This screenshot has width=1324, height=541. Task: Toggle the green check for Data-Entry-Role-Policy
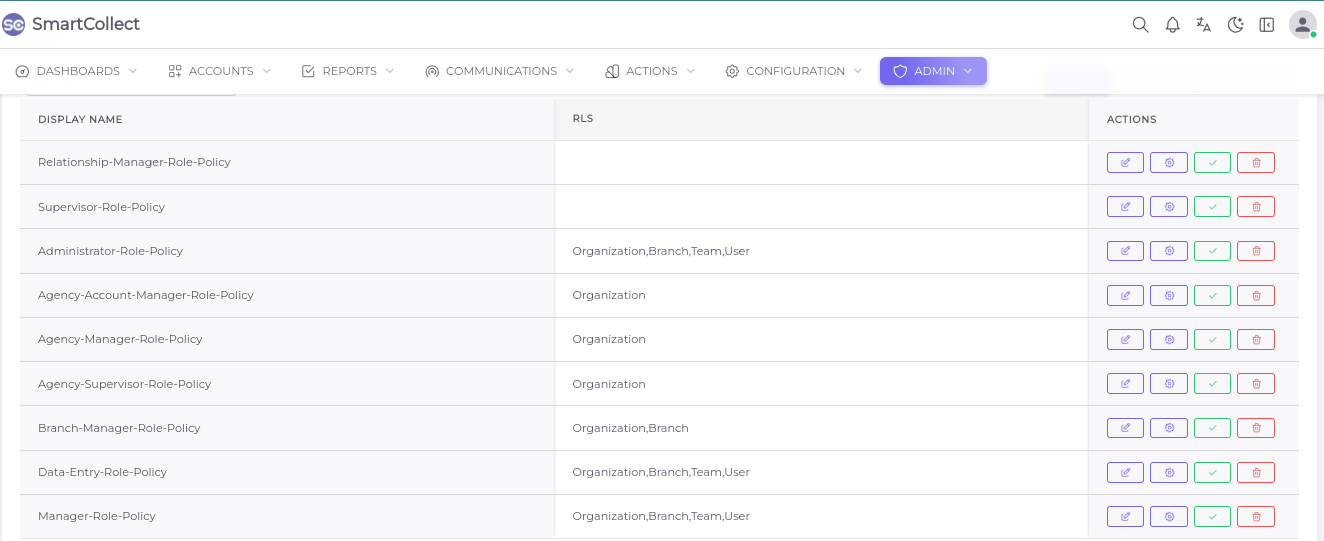1212,472
